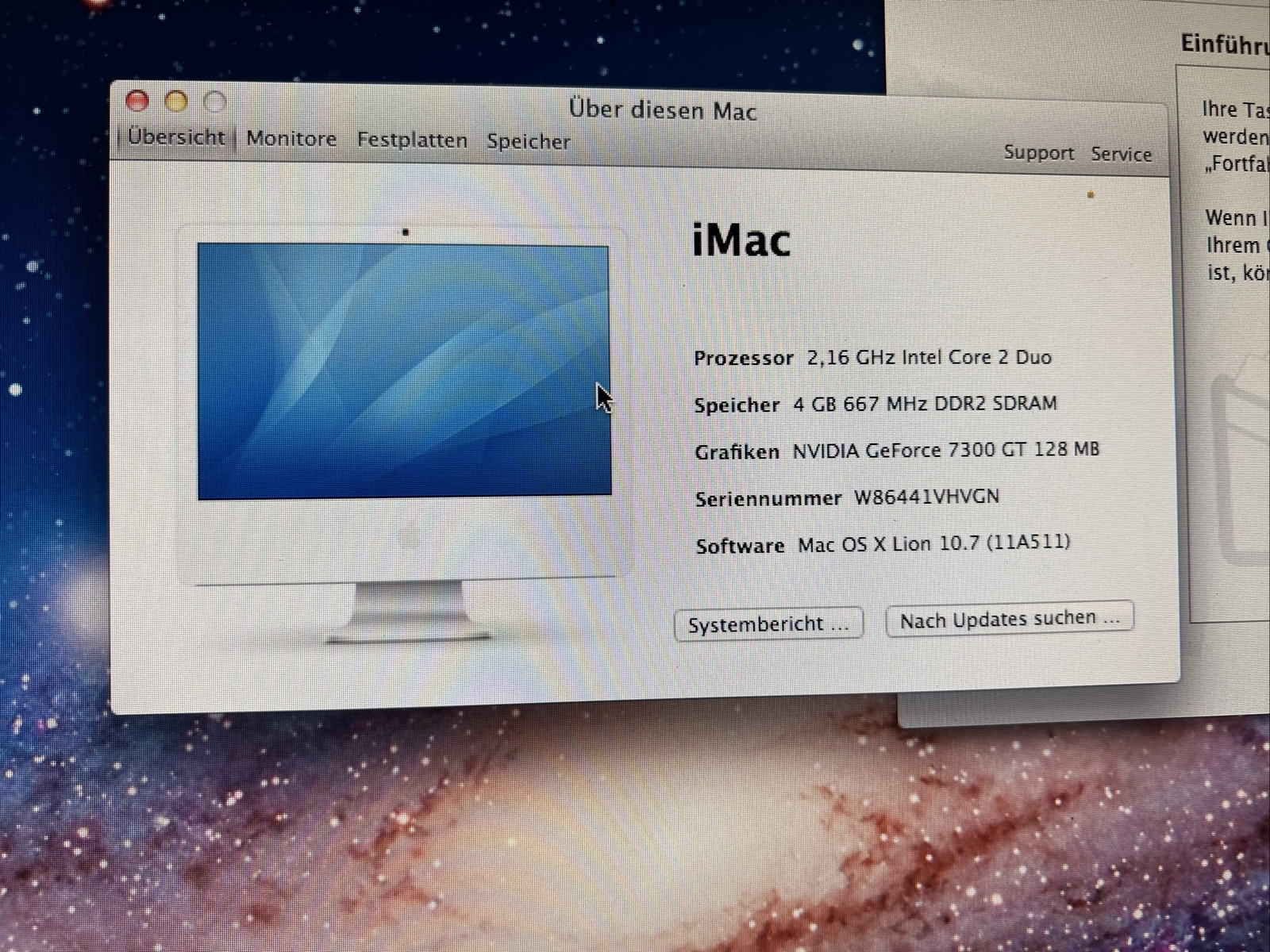Screen dimensions: 1270x952
Task: Open the Service link
Action: point(1121,154)
